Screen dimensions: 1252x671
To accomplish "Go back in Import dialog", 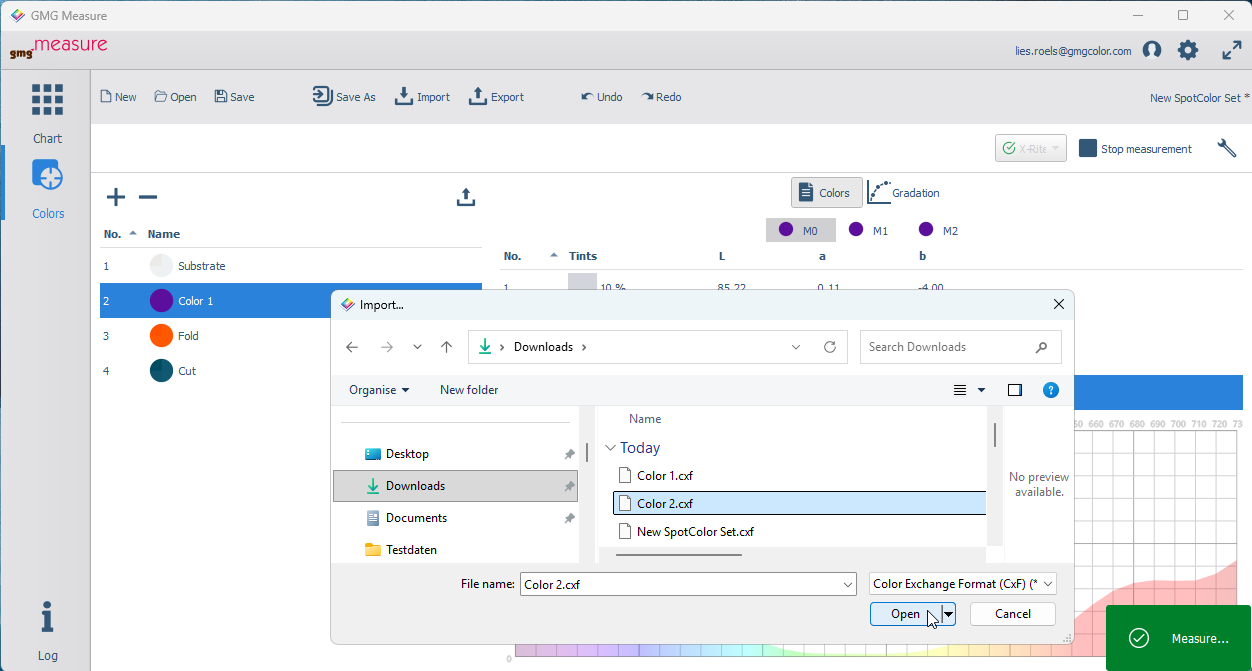I will (352, 347).
